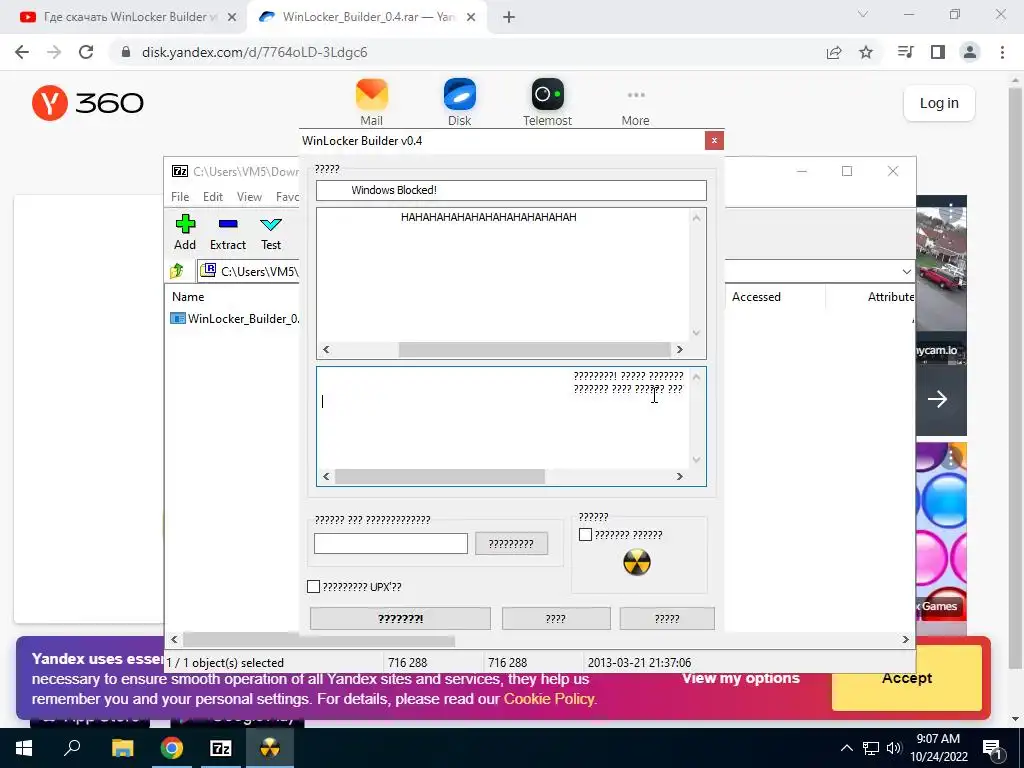Image resolution: width=1024 pixels, height=768 pixels.
Task: Click the up-folder arrow icon in 7-Zip
Action: pyautogui.click(x=177, y=270)
